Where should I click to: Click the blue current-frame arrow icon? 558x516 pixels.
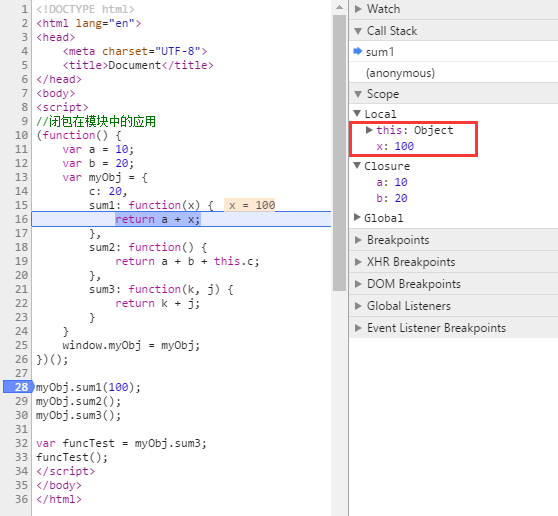(358, 52)
